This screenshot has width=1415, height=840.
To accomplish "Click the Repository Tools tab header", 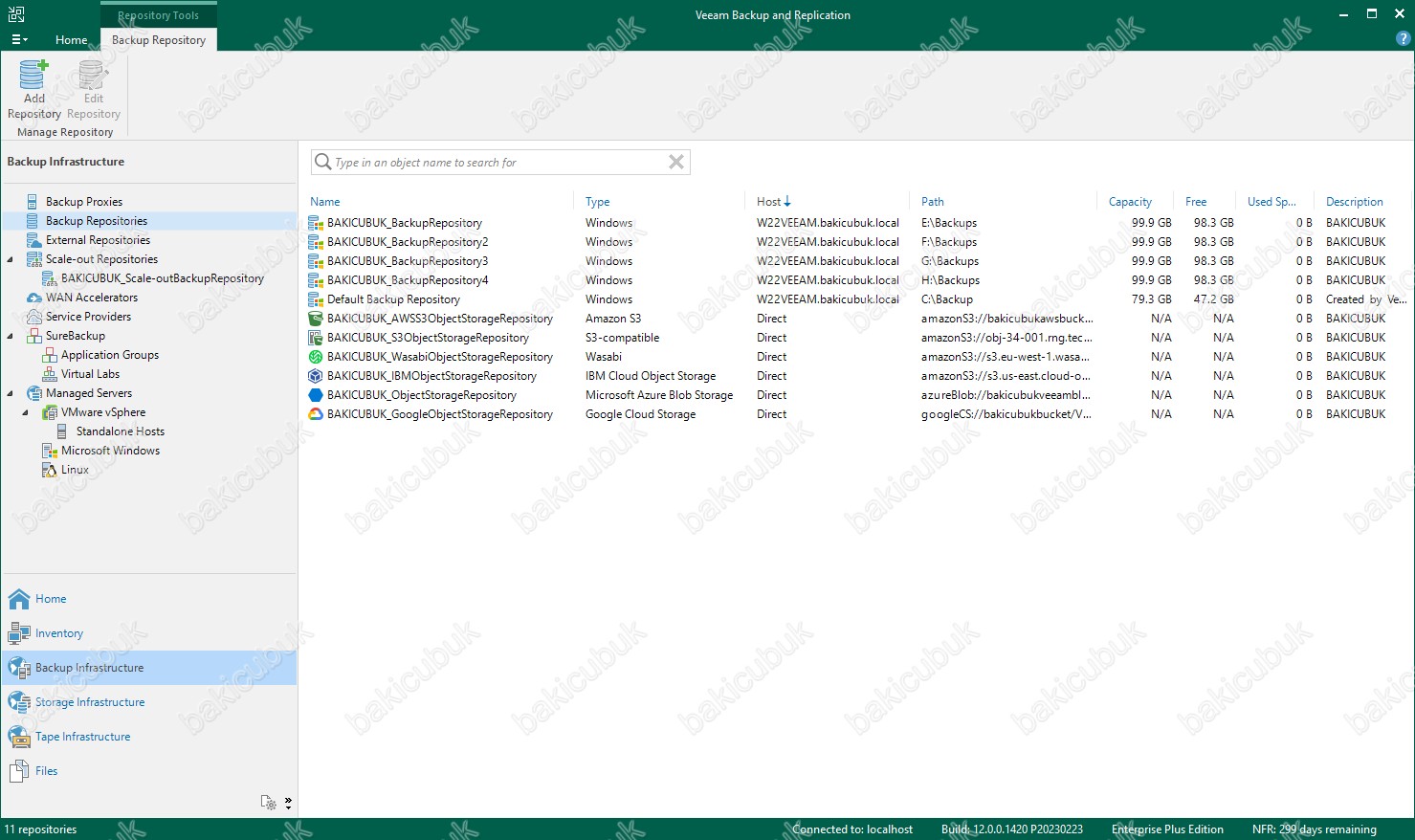I will [159, 15].
